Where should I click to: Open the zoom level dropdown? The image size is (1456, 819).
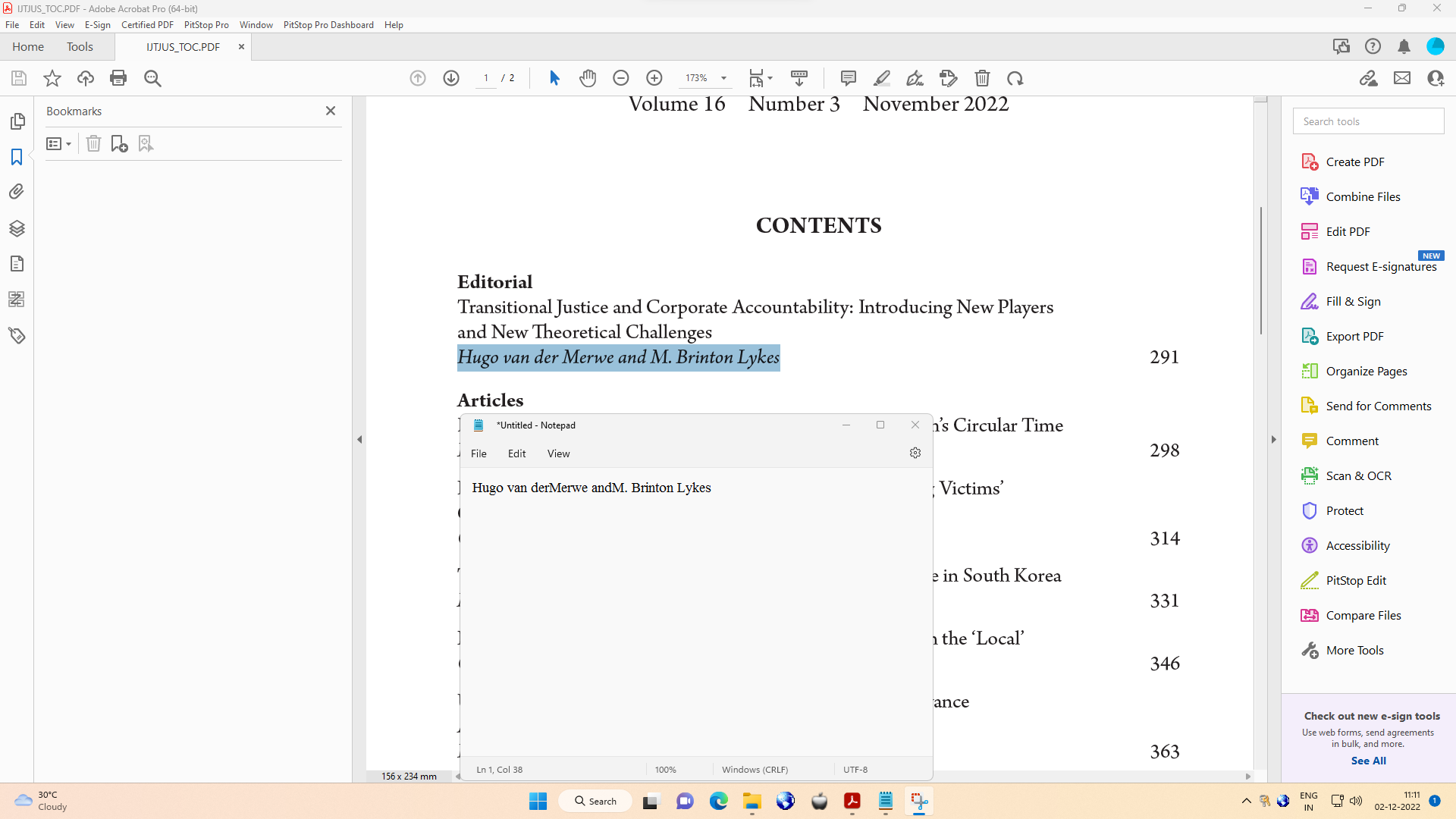pyautogui.click(x=724, y=78)
